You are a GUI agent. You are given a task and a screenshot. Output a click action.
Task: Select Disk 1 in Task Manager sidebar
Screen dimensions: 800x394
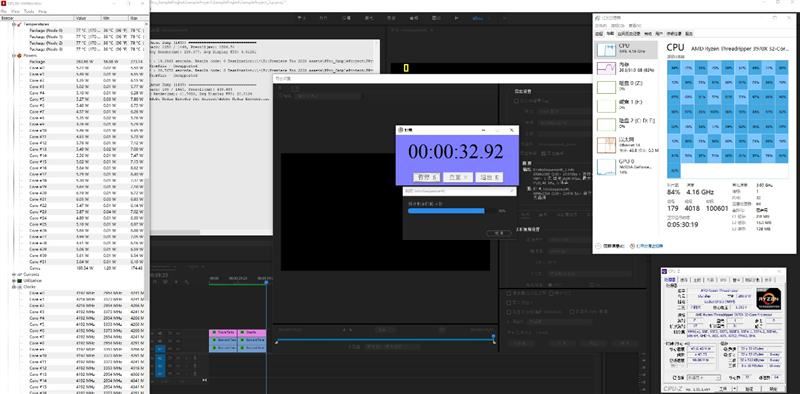(626, 106)
